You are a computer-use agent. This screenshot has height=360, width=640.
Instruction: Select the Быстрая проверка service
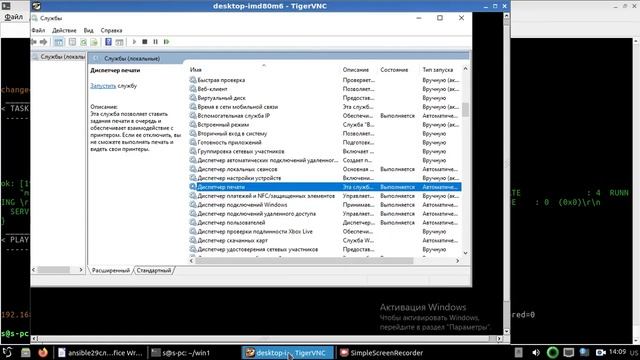[221, 80]
